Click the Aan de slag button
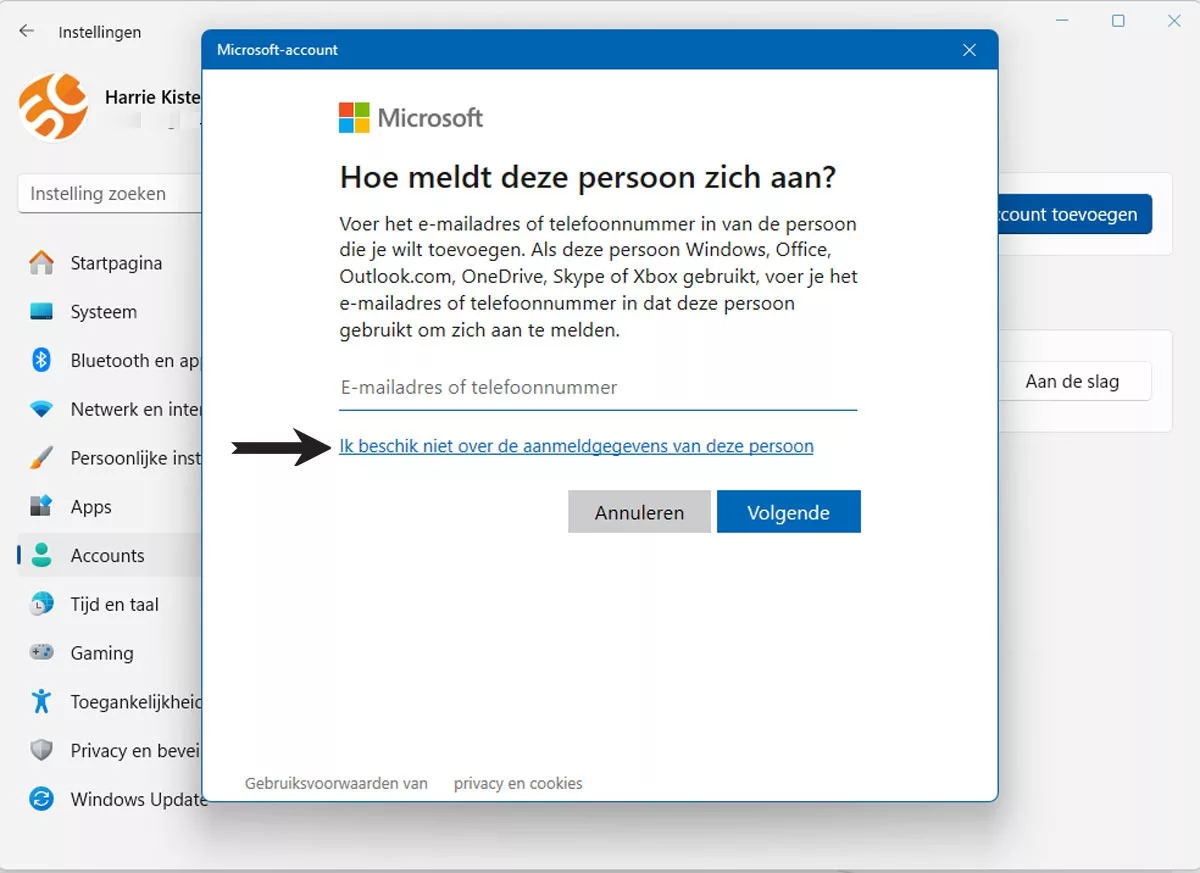 tap(1075, 381)
